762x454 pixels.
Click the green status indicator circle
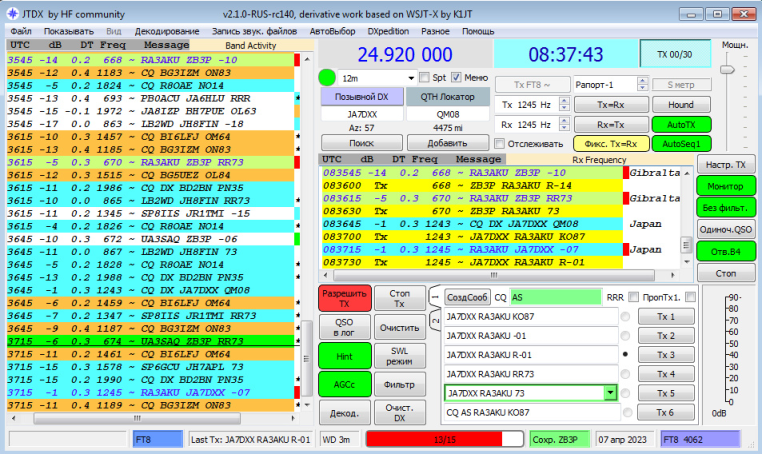(x=327, y=78)
